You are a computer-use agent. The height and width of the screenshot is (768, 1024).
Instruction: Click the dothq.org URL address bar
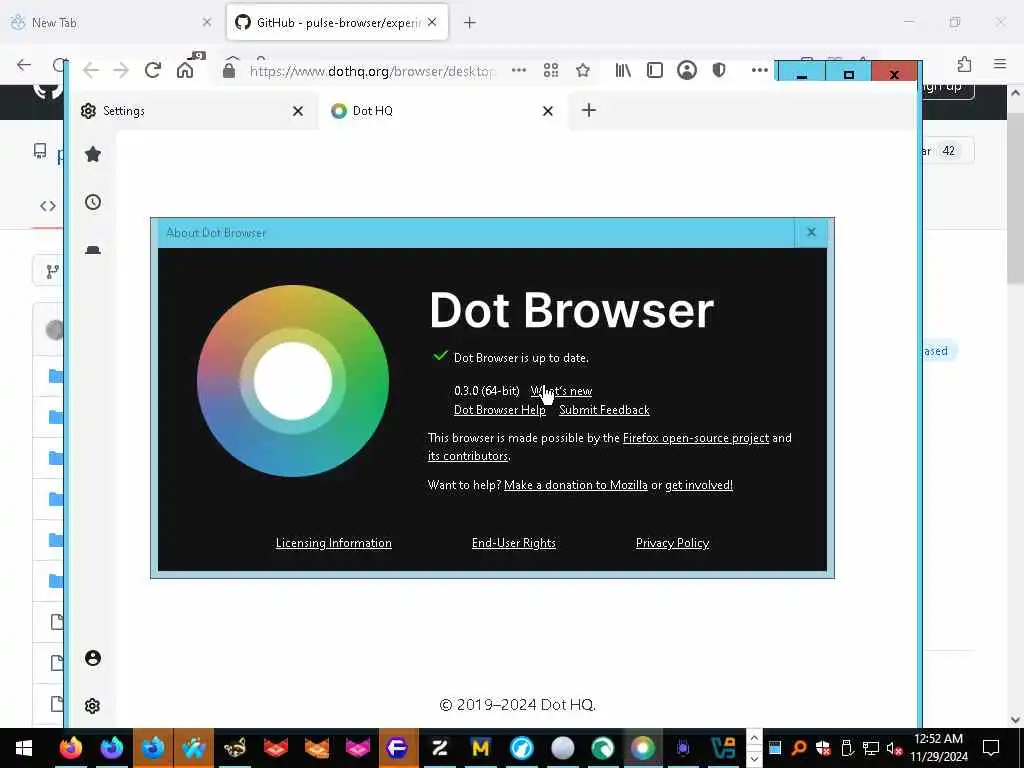coord(372,71)
